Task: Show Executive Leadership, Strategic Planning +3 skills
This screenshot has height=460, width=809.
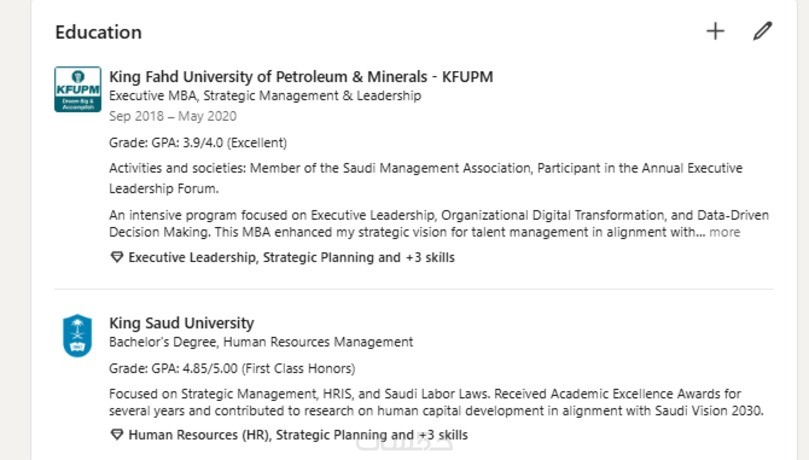Action: coord(291,258)
